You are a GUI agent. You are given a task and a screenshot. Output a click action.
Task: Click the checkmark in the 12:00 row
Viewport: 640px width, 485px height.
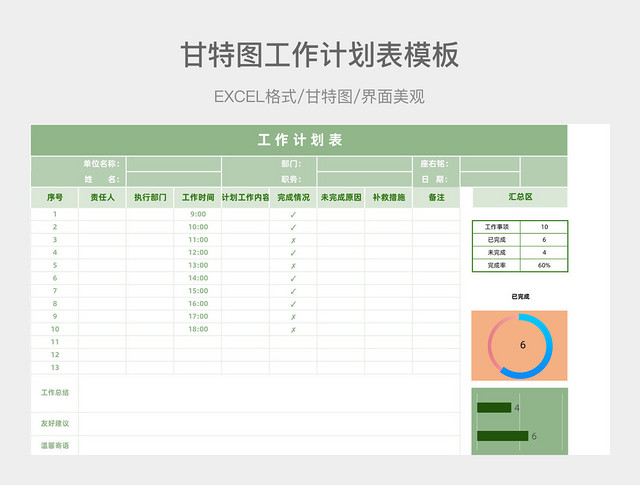pyautogui.click(x=293, y=253)
